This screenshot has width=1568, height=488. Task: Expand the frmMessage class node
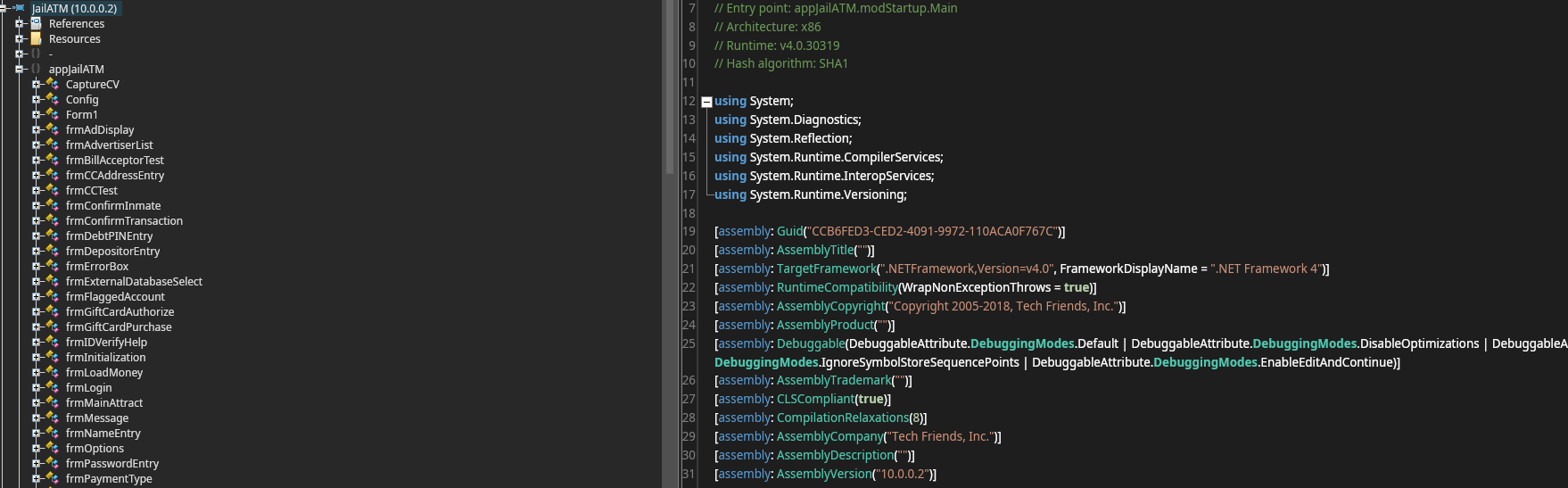37,418
